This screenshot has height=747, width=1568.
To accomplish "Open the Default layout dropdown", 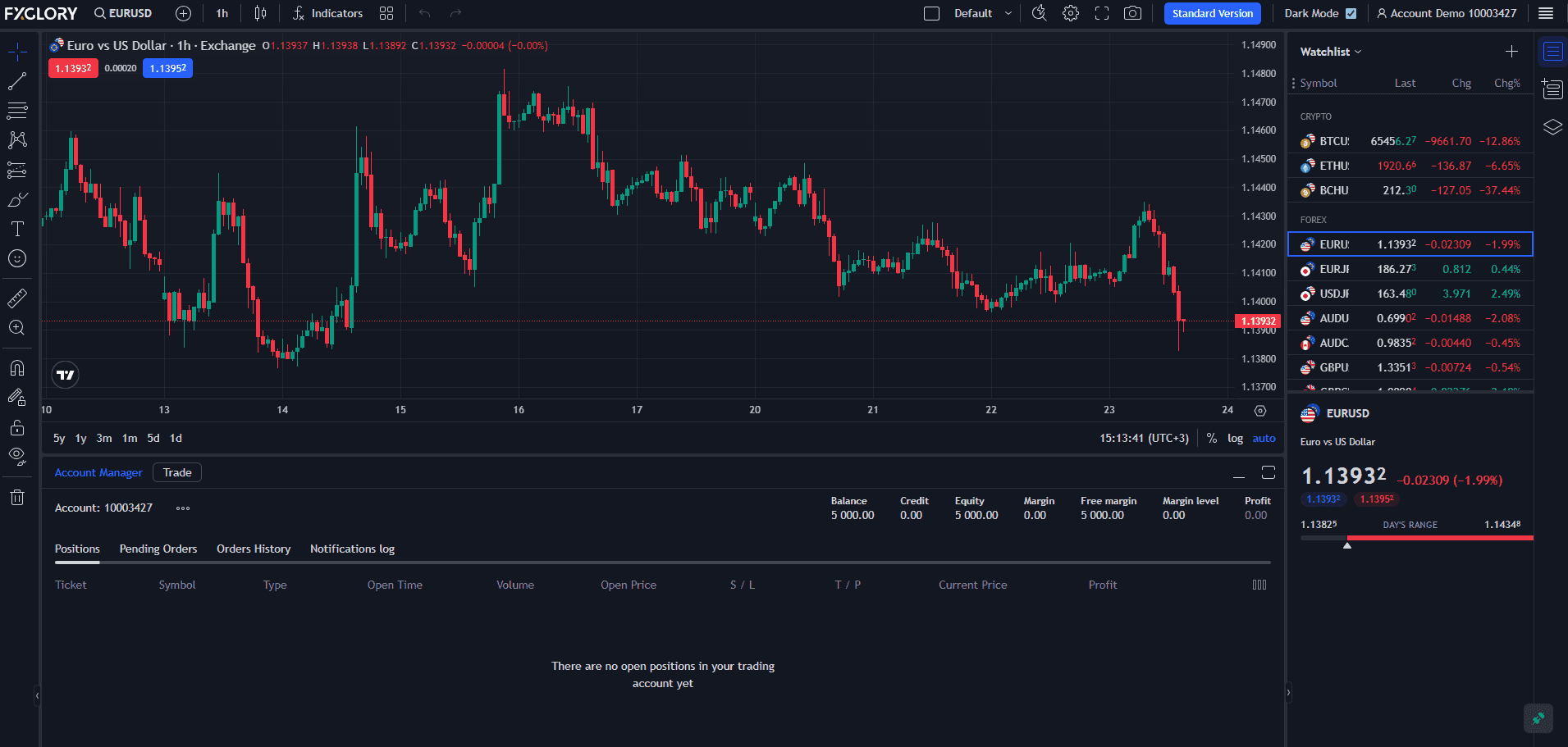I will pyautogui.click(x=982, y=13).
